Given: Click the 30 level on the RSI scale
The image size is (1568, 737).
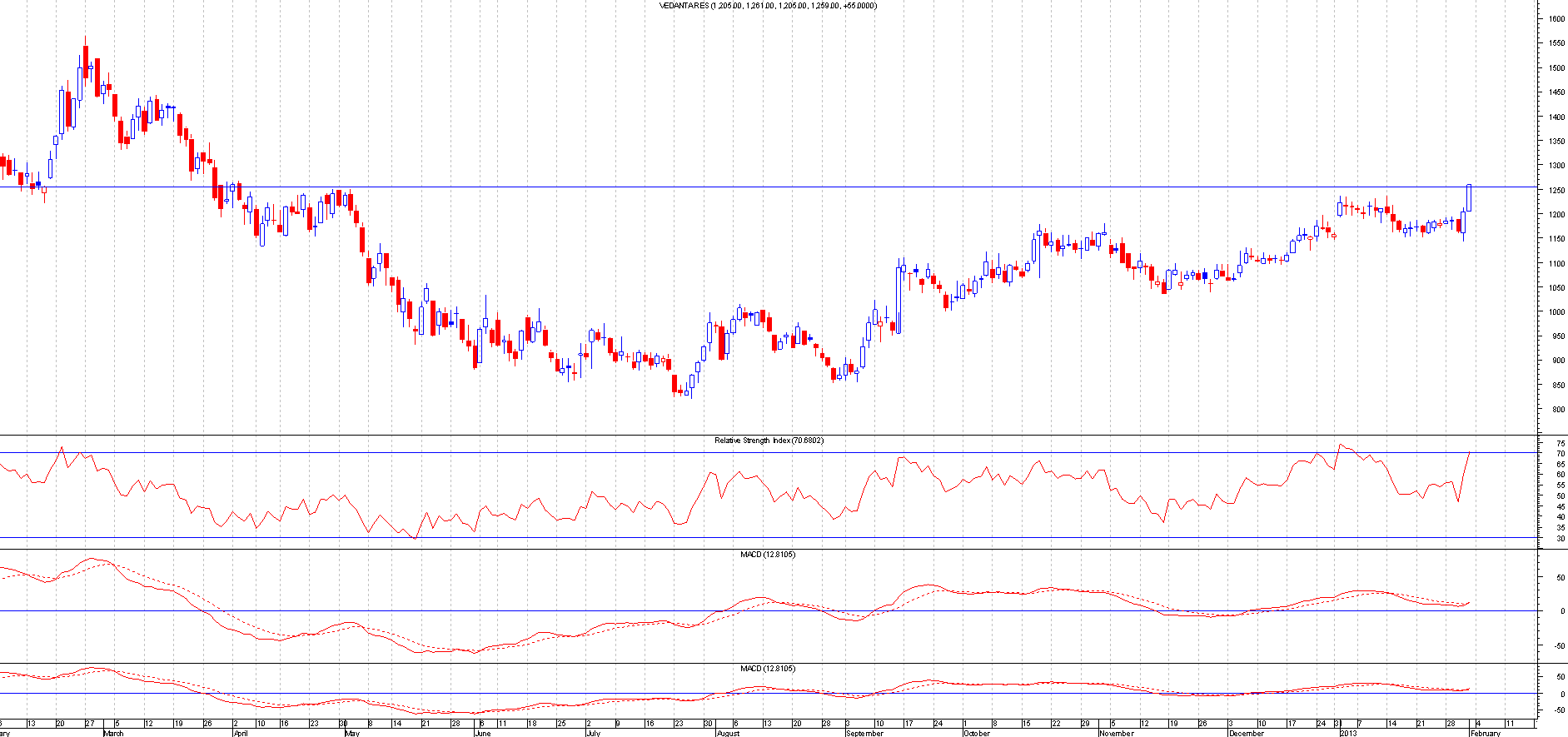Looking at the screenshot, I should click(1561, 539).
